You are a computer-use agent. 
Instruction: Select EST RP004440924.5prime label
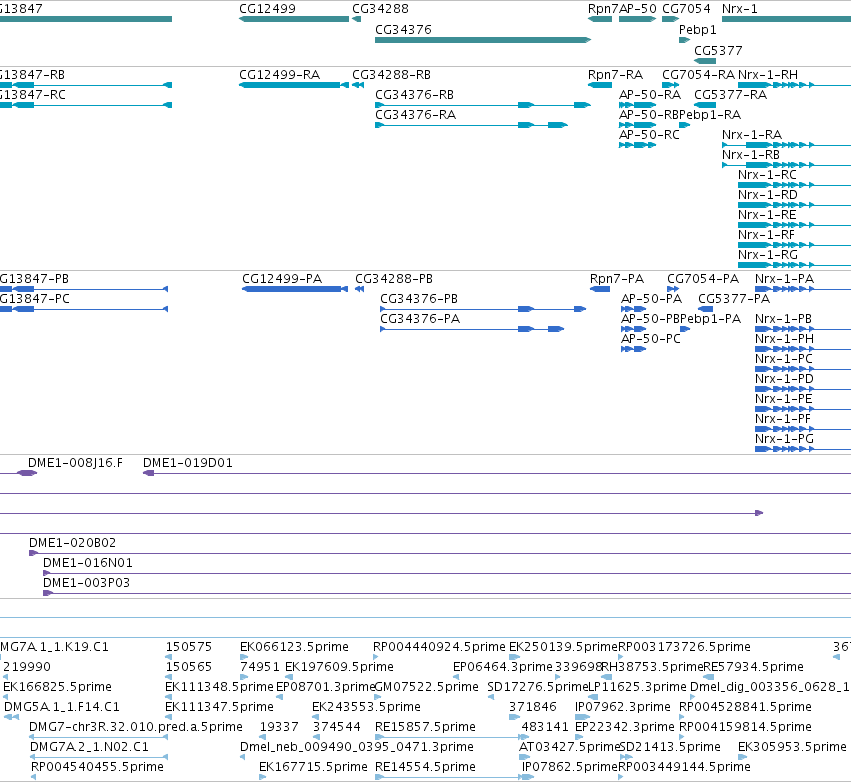pyautogui.click(x=439, y=647)
